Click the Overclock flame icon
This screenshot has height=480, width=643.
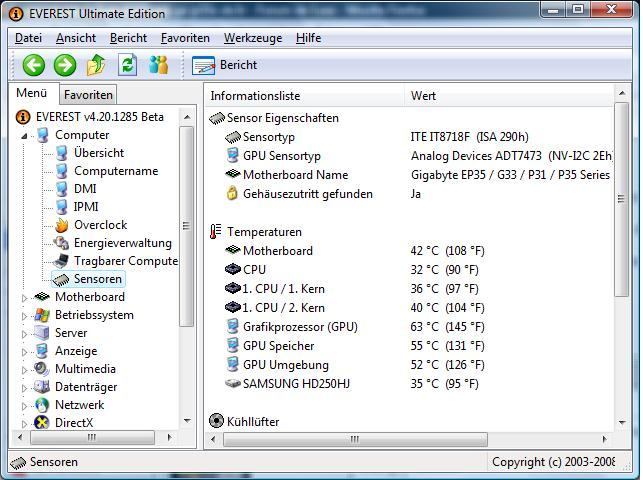tap(62, 225)
